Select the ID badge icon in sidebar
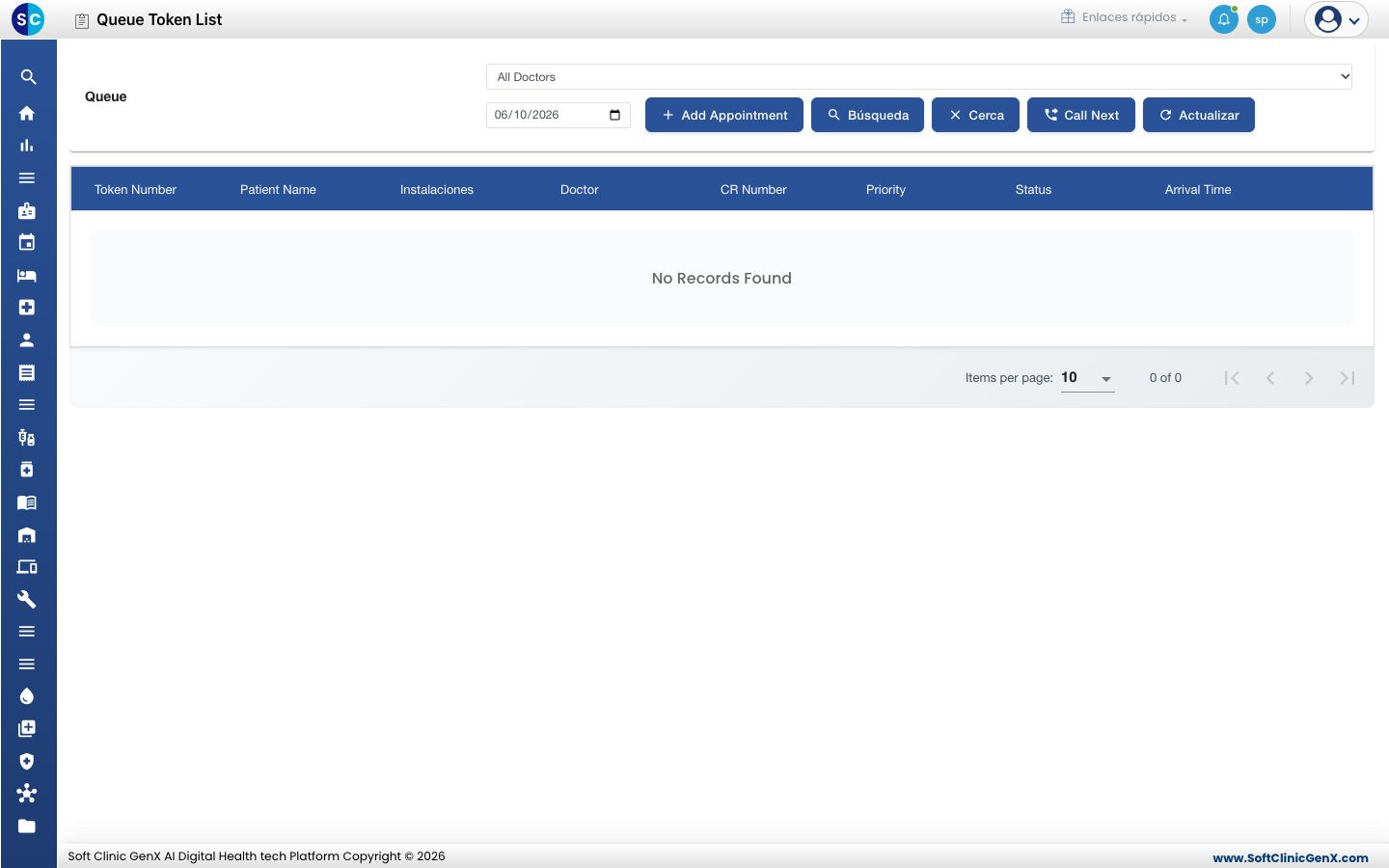1389x868 pixels. coord(27,210)
